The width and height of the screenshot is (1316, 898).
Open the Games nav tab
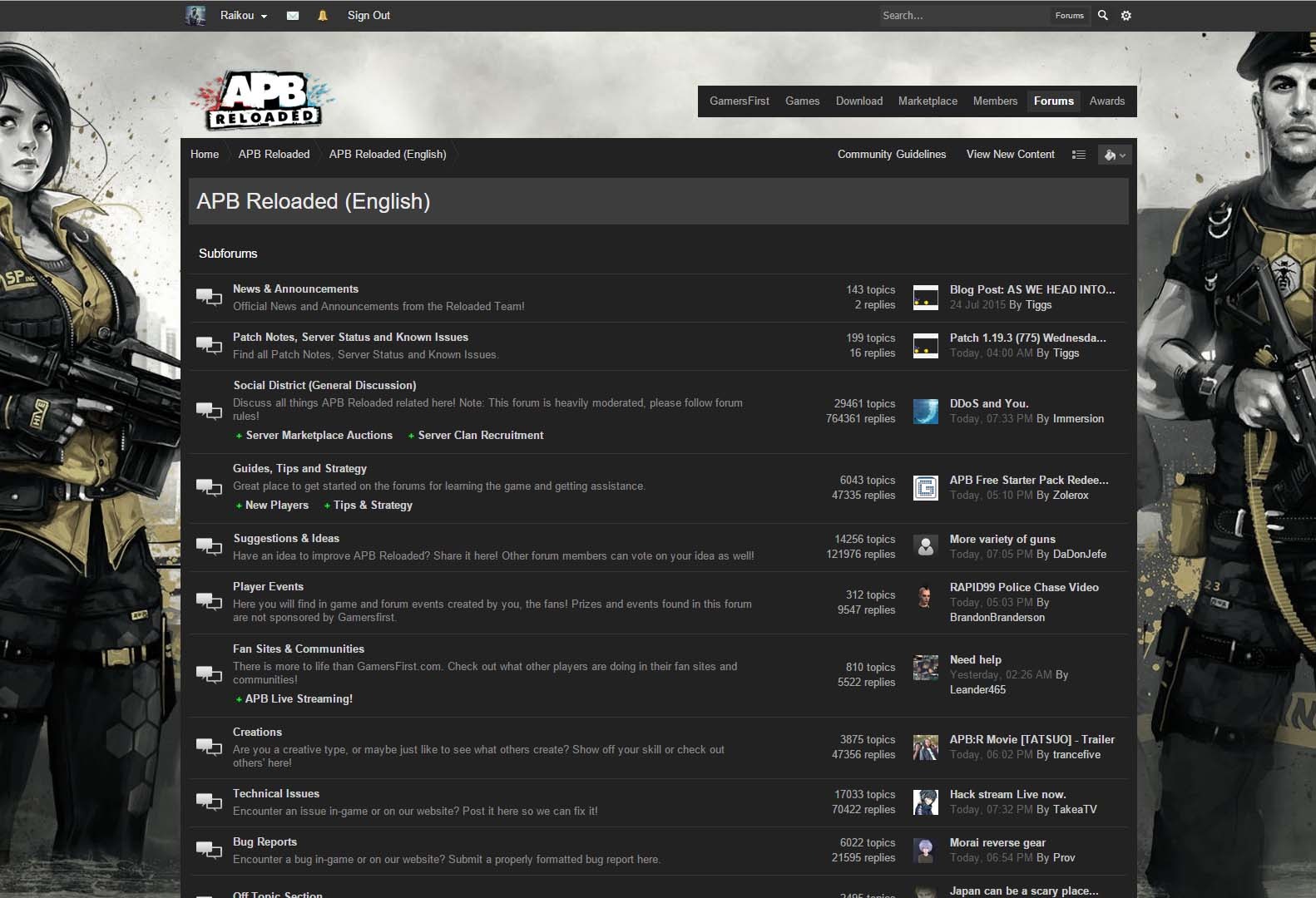803,101
